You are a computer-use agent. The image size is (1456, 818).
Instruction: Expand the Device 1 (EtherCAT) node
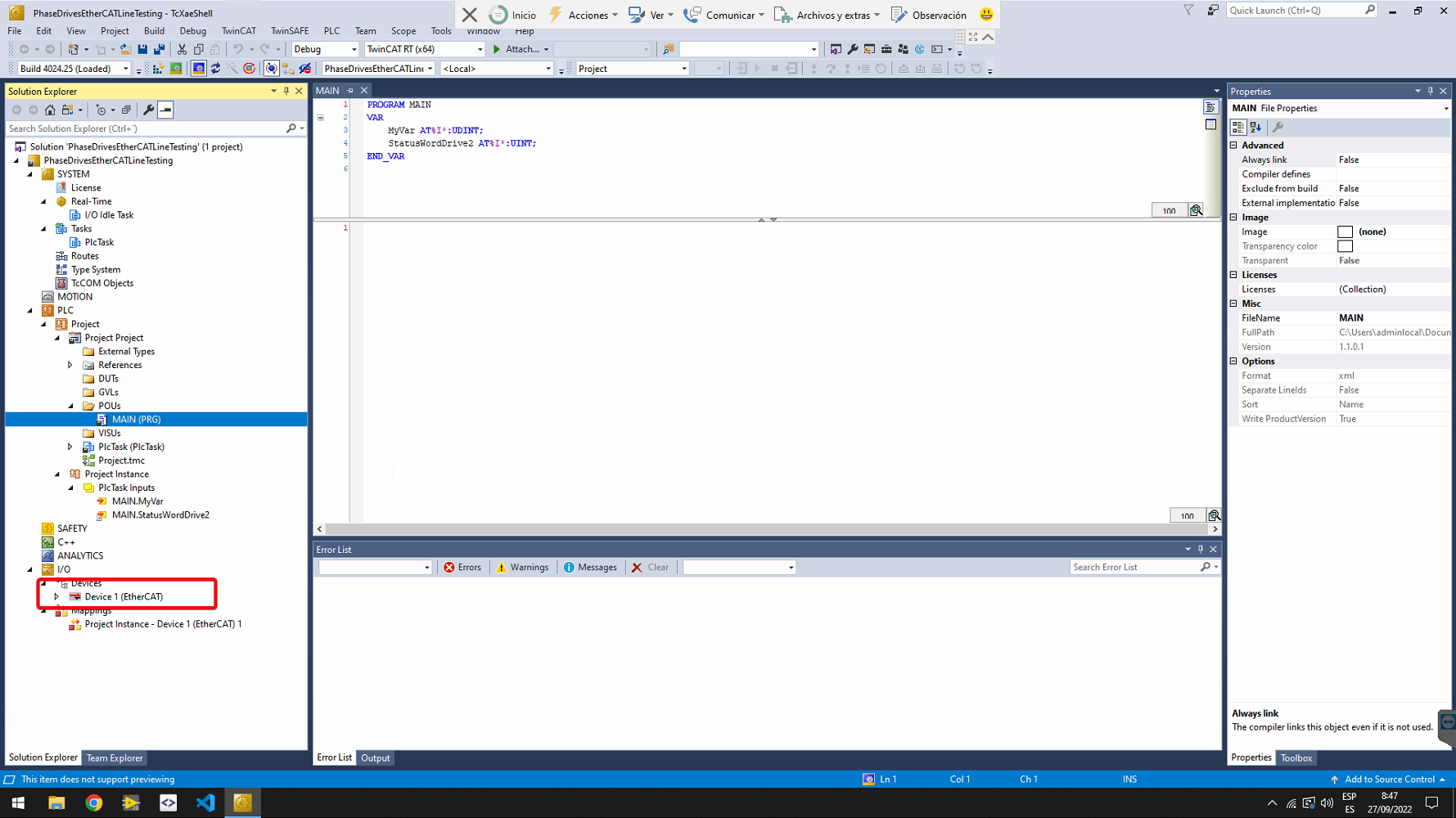point(56,596)
